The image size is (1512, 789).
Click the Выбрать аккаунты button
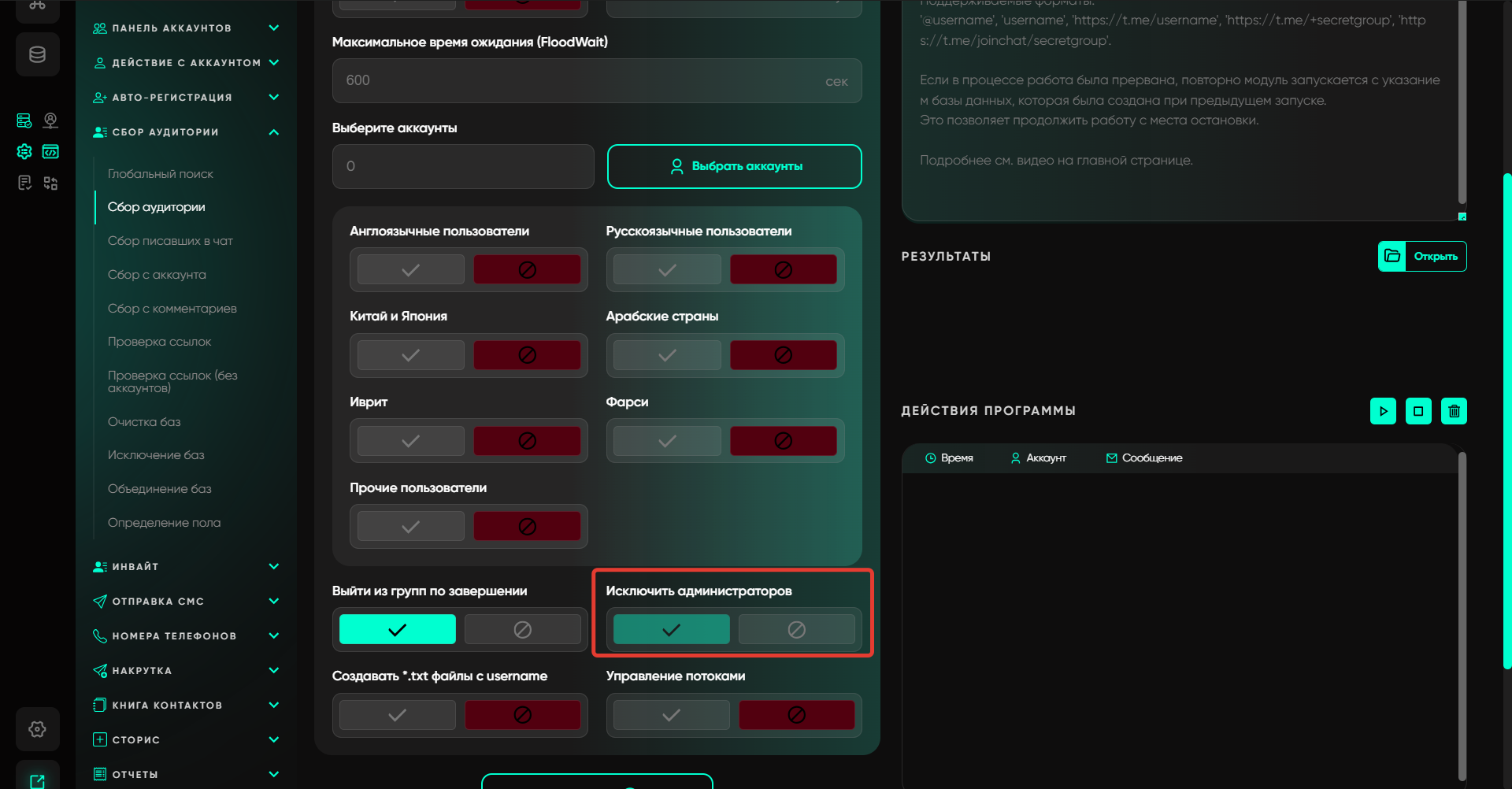(x=734, y=166)
